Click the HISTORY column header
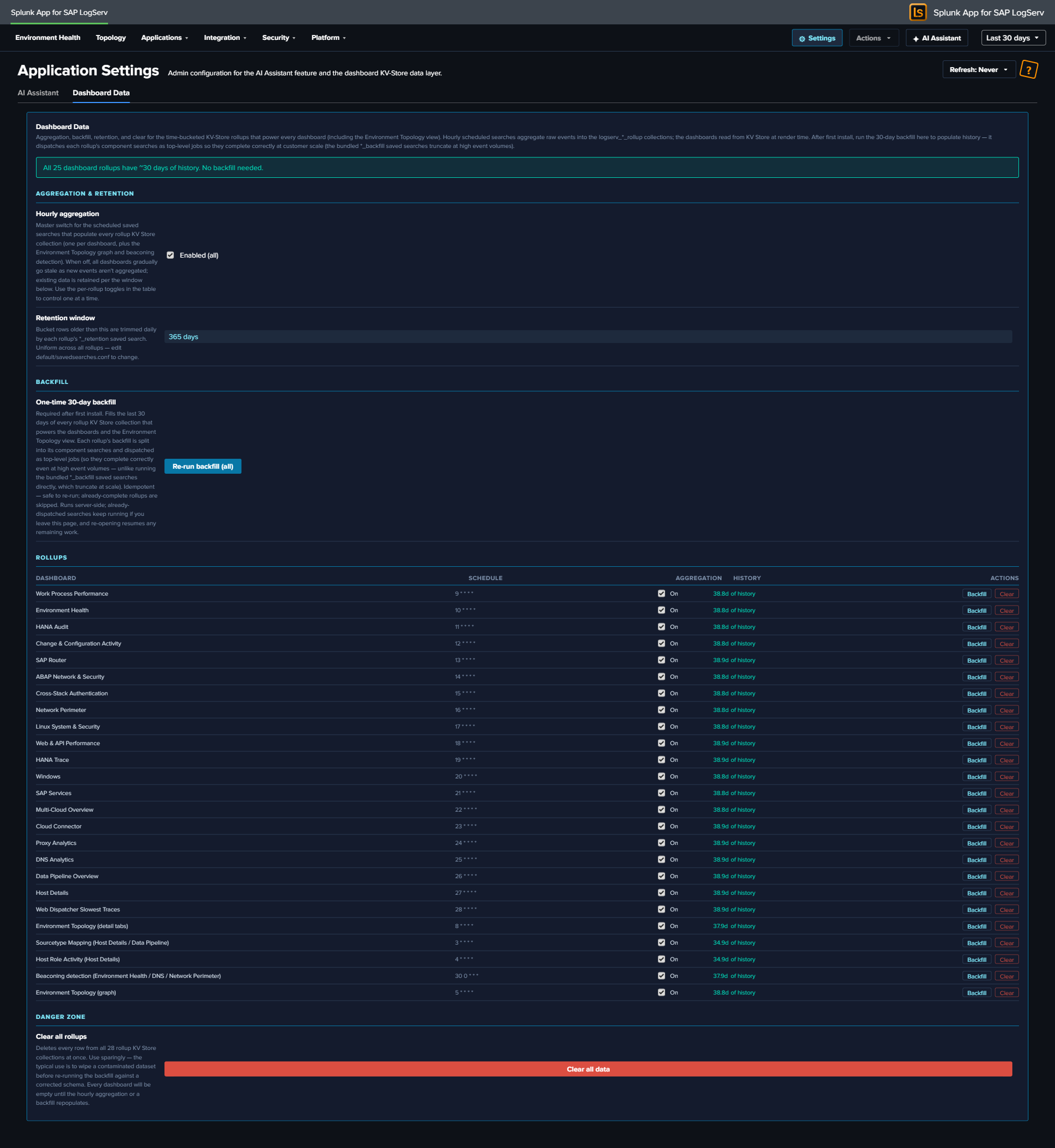Image resolution: width=1055 pixels, height=1148 pixels. pos(747,577)
